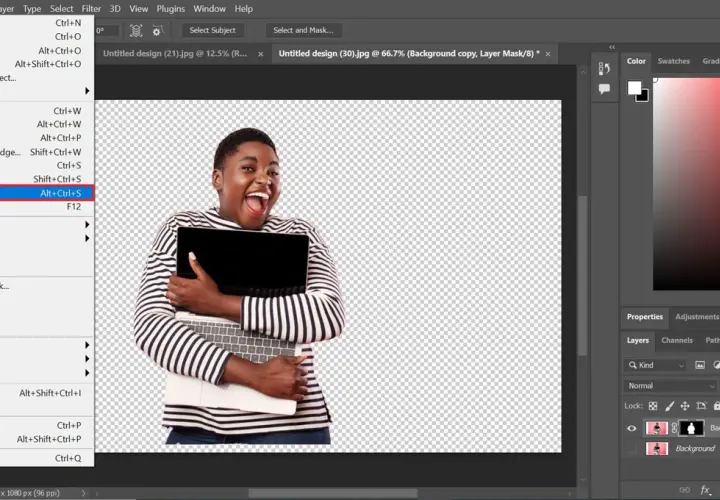Show the Background layer using its visibility box
This screenshot has height=500, width=720.
[632, 448]
